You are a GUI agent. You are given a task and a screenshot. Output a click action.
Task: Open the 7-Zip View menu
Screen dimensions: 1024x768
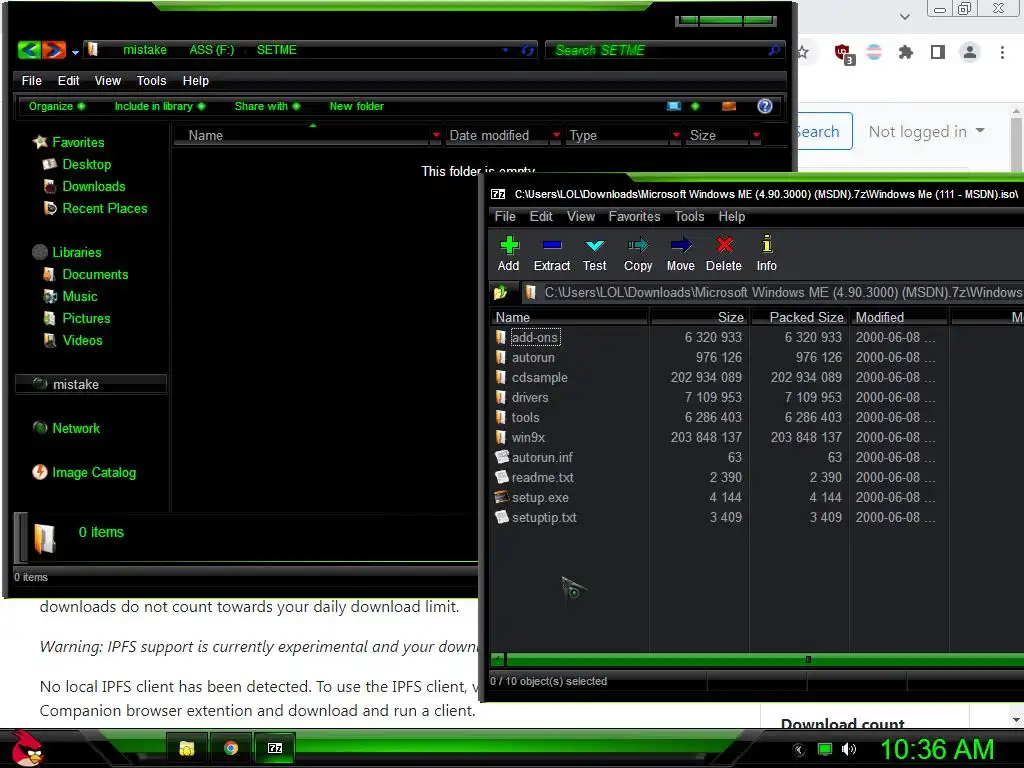pyautogui.click(x=581, y=216)
